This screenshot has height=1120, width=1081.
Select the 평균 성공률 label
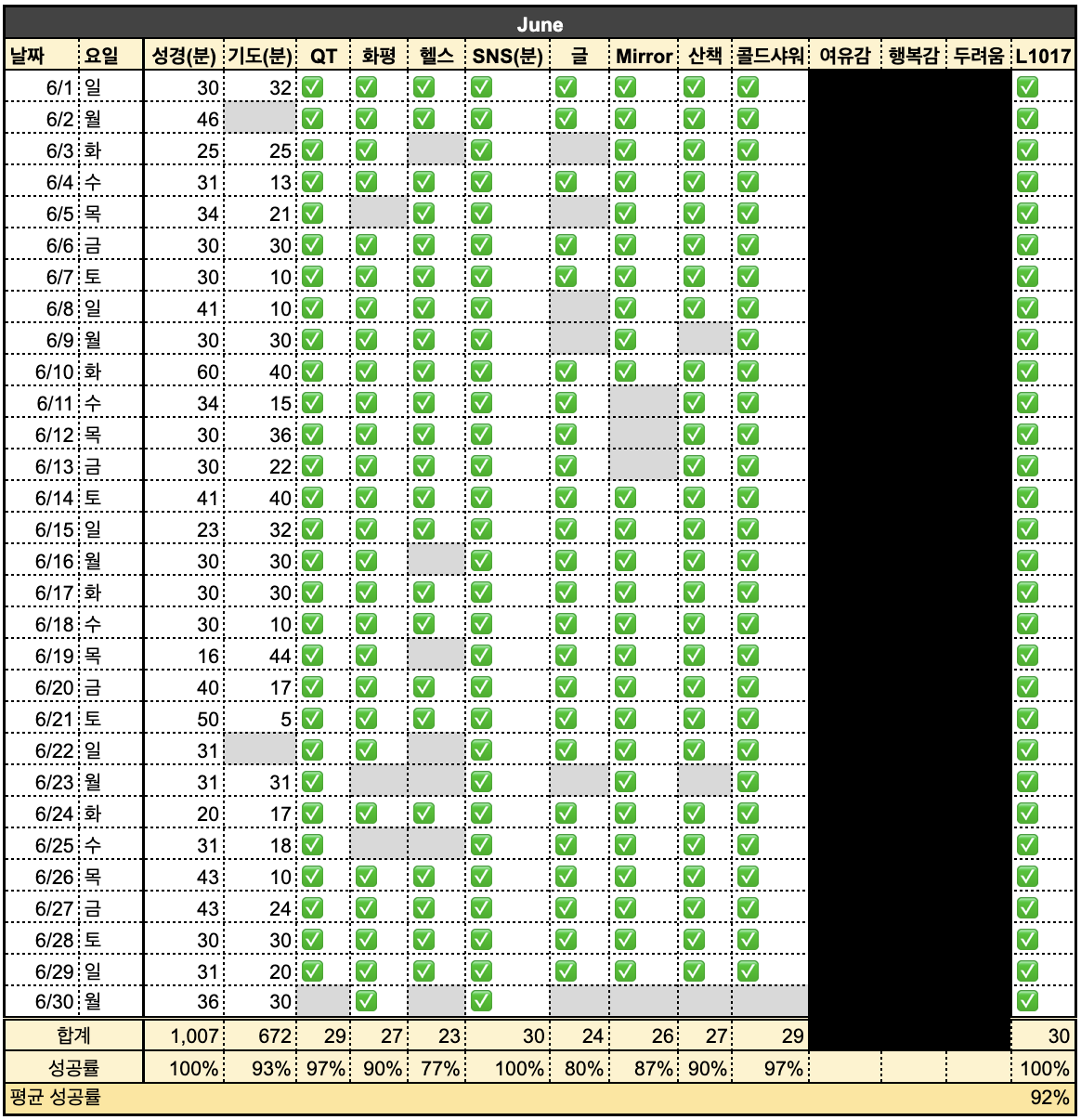[x=55, y=1098]
